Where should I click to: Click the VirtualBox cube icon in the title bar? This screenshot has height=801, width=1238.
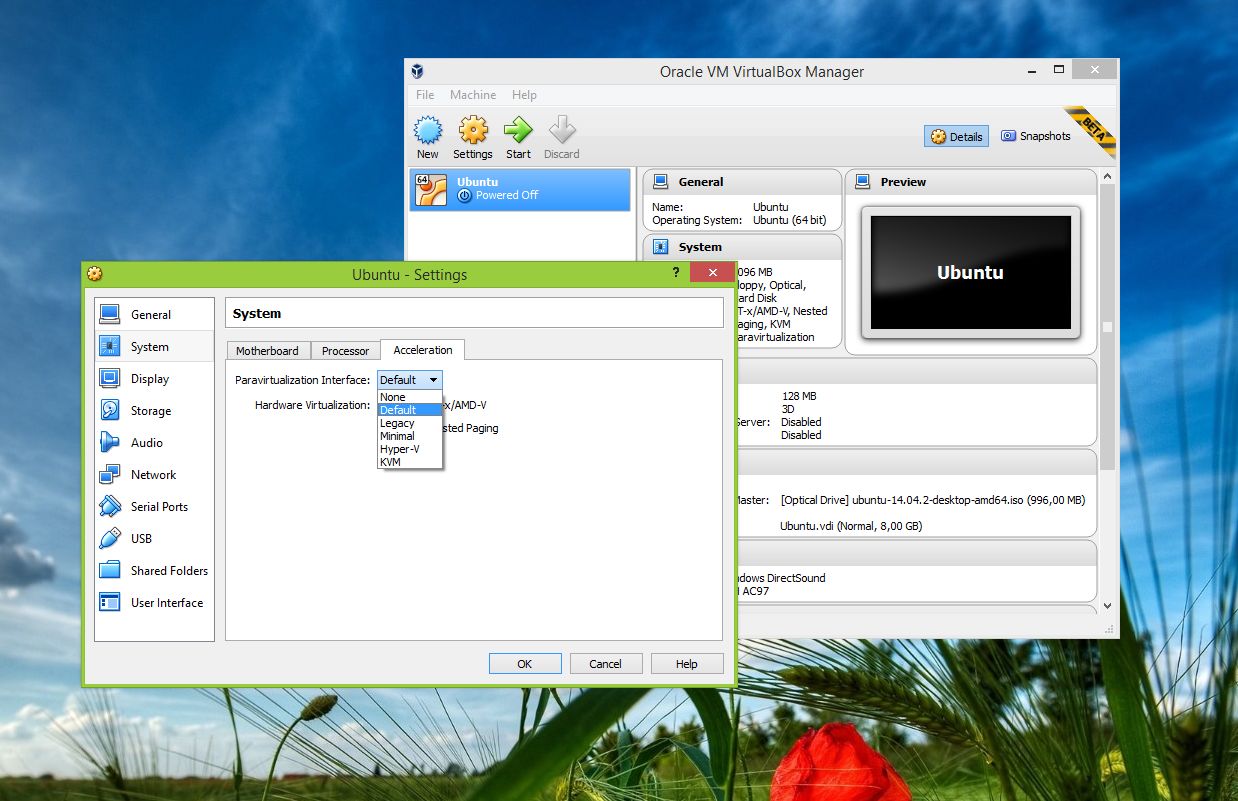417,71
